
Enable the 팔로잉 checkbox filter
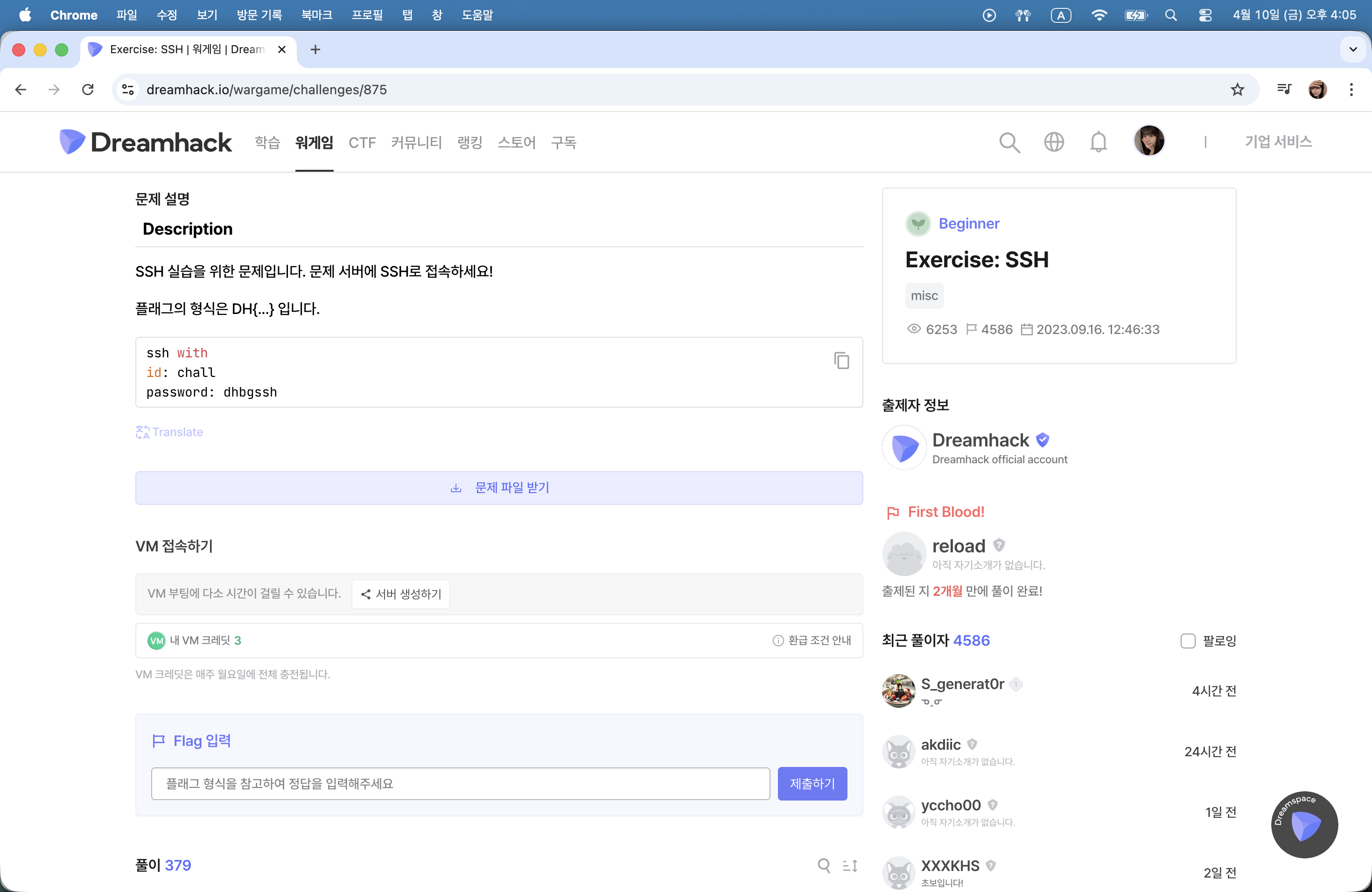pyautogui.click(x=1188, y=641)
